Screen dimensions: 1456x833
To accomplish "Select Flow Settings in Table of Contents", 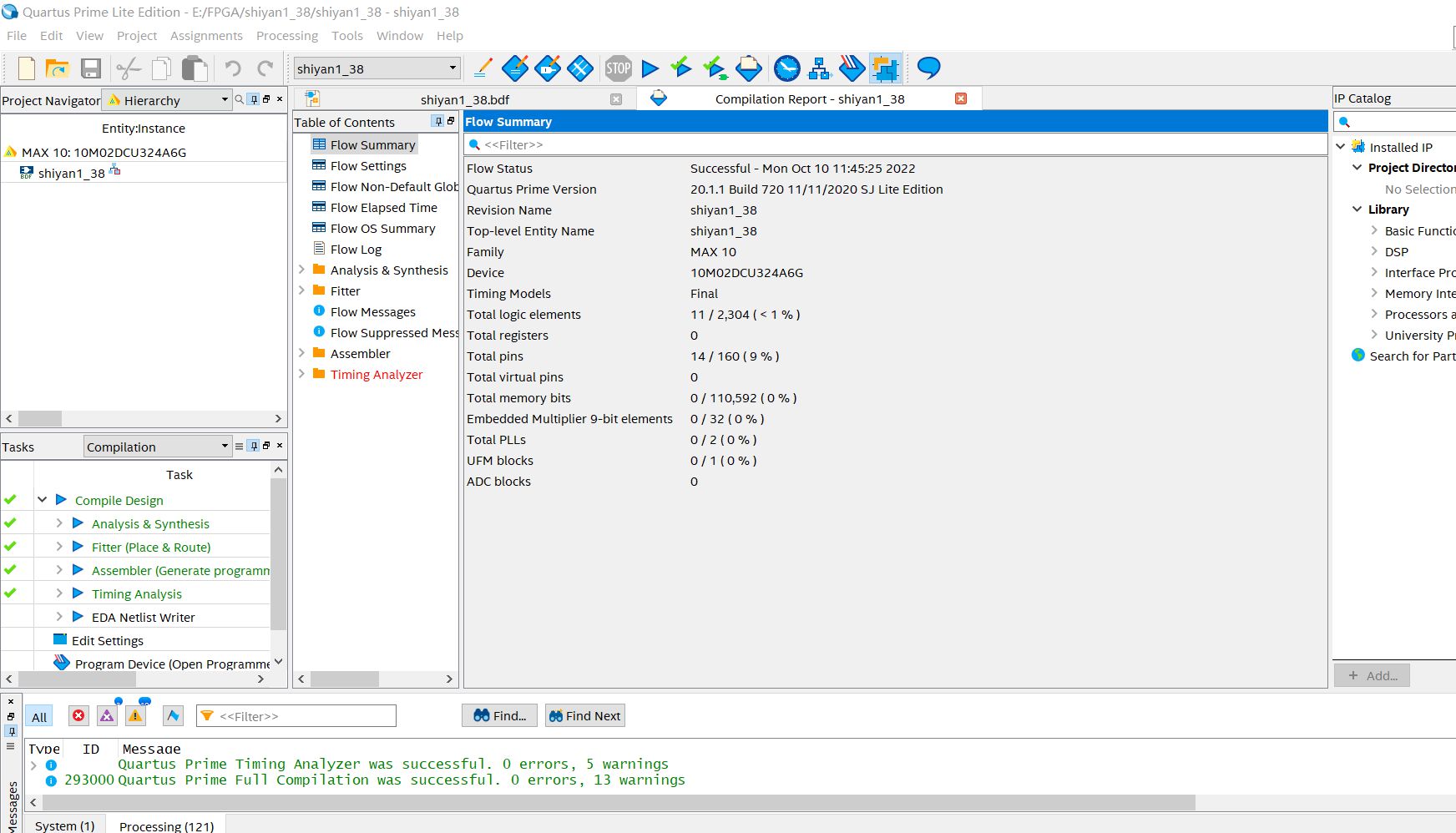I will click(x=368, y=165).
